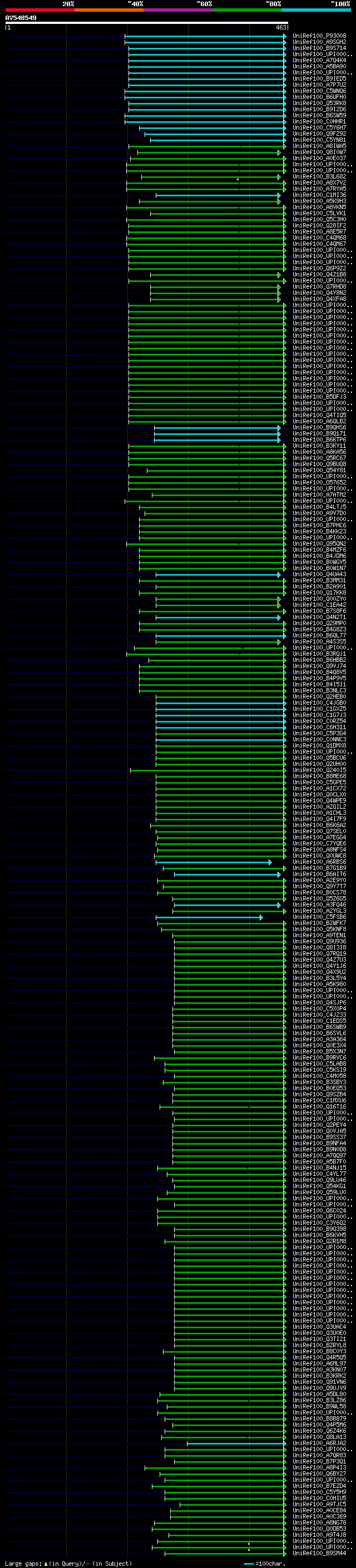
Task: Click hit UniRef100_Q53RK8
Action: click(x=319, y=103)
